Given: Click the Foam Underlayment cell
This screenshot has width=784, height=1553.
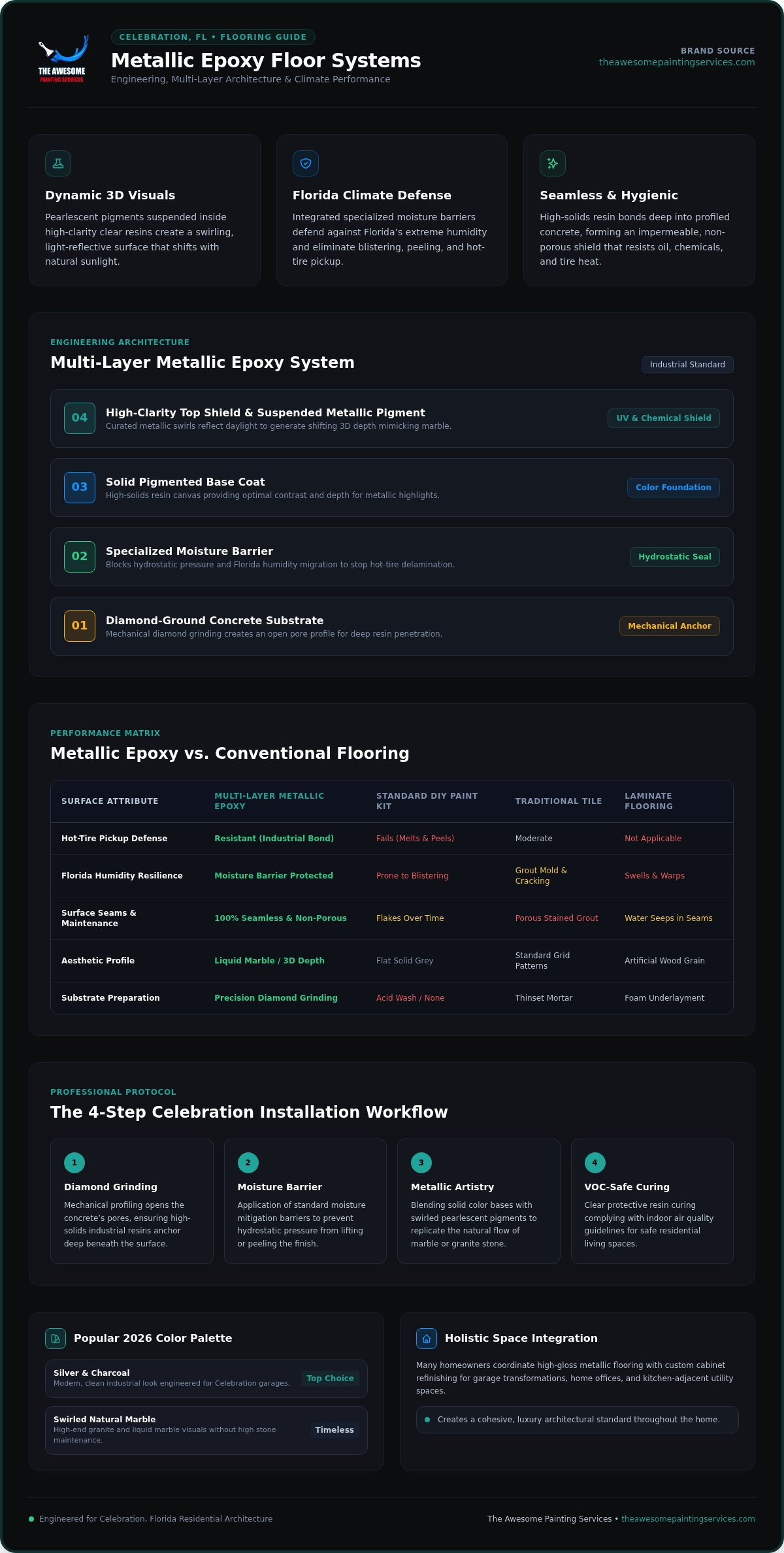Looking at the screenshot, I should (664, 998).
